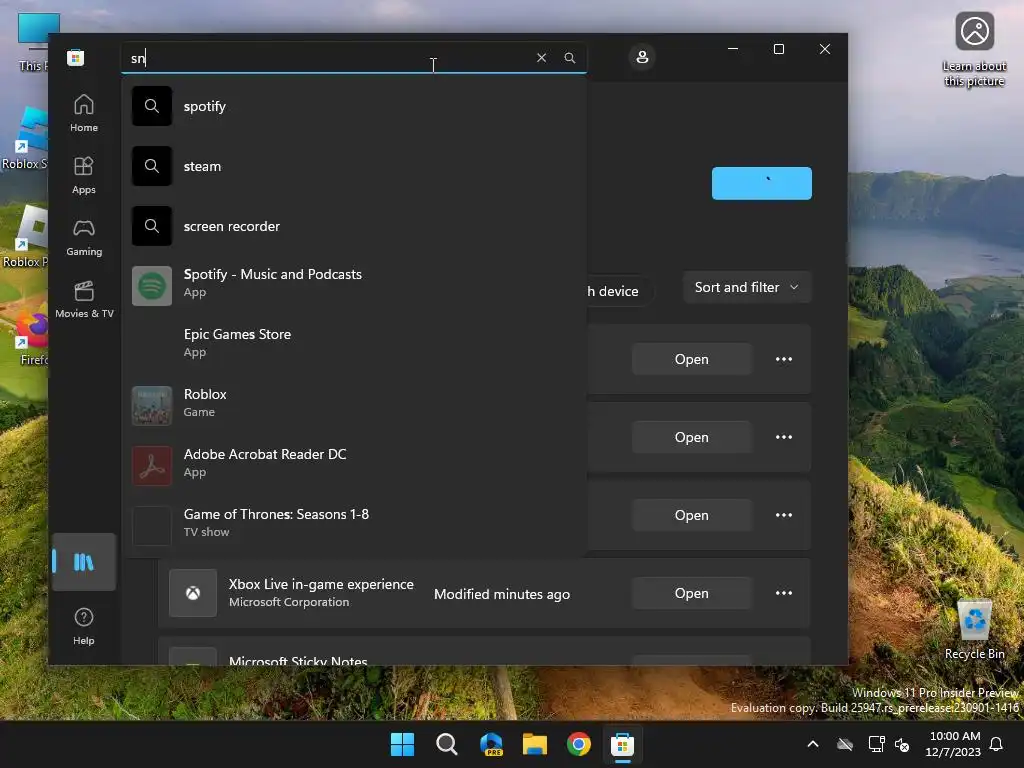Click the Xbox Live in-game experience title
The image size is (1024, 768).
321,584
